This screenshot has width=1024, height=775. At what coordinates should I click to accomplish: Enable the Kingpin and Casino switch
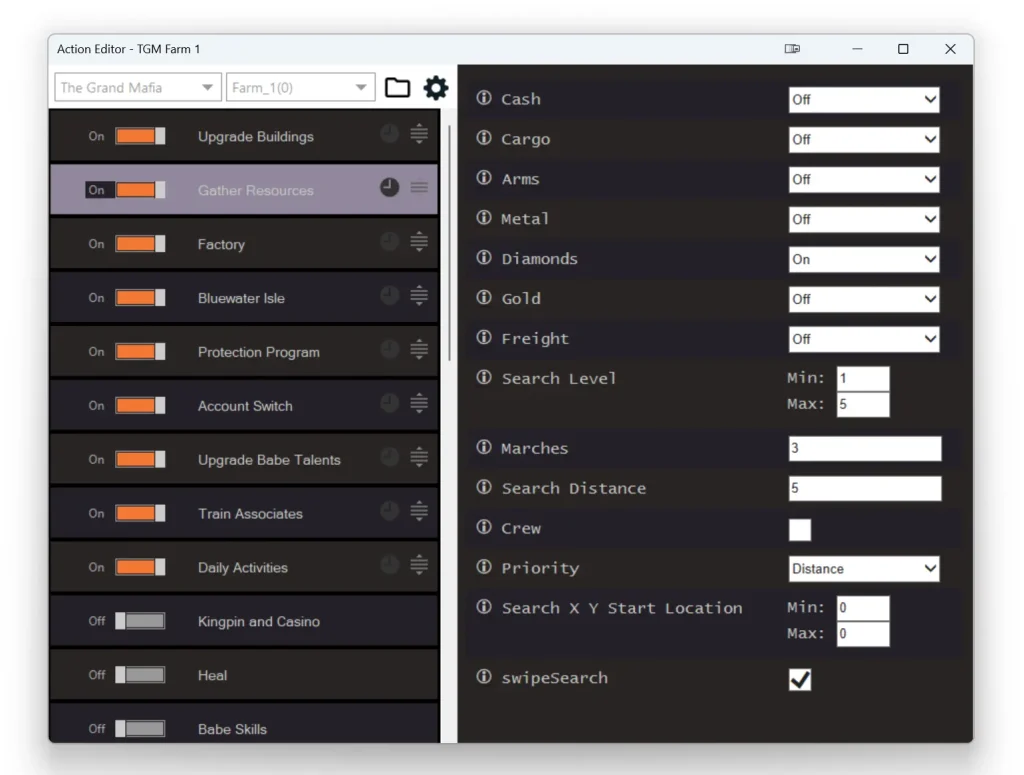(140, 621)
